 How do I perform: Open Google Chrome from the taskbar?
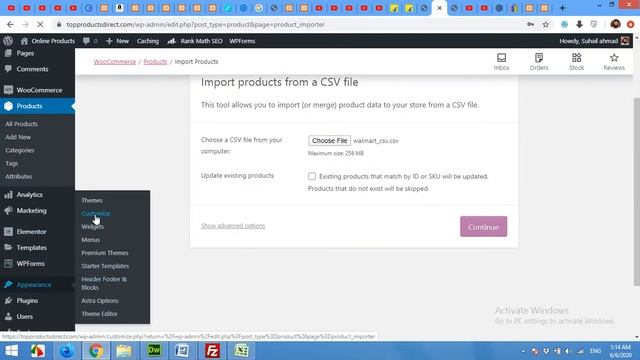pos(96,351)
